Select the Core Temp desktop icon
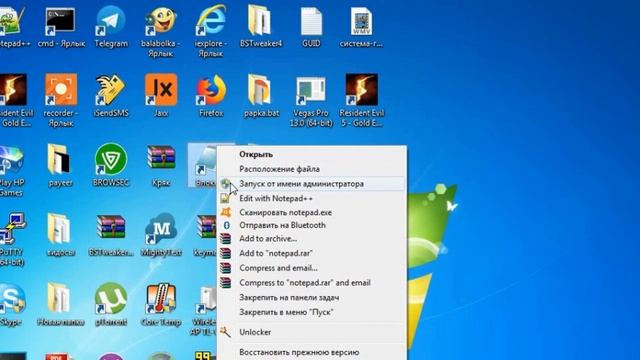 point(161,298)
